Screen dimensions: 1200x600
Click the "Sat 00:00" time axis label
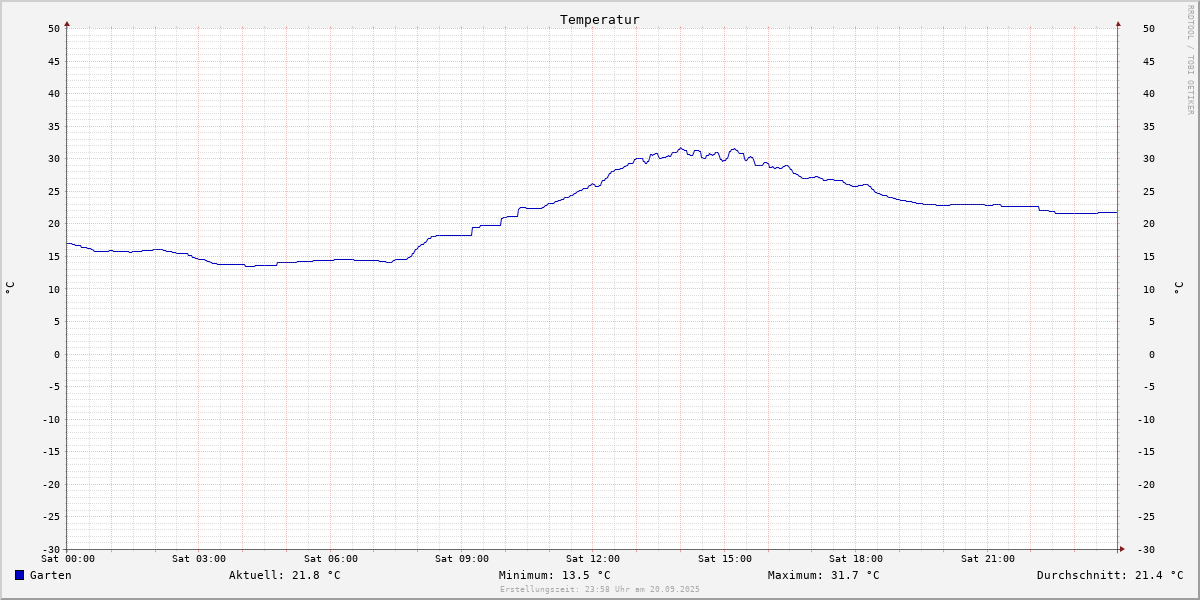click(x=68, y=559)
